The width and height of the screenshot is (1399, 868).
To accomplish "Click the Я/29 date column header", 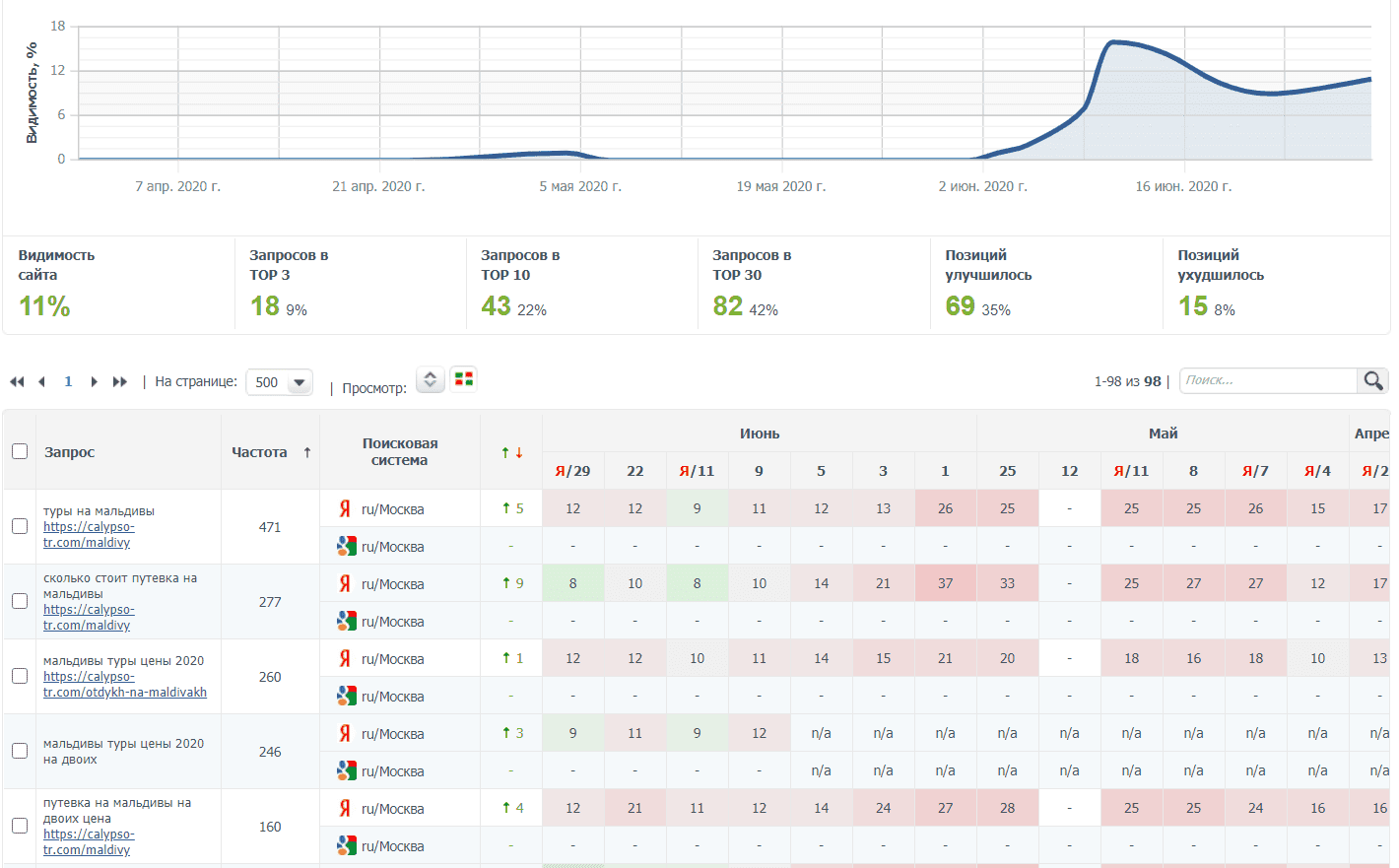I will (x=572, y=471).
